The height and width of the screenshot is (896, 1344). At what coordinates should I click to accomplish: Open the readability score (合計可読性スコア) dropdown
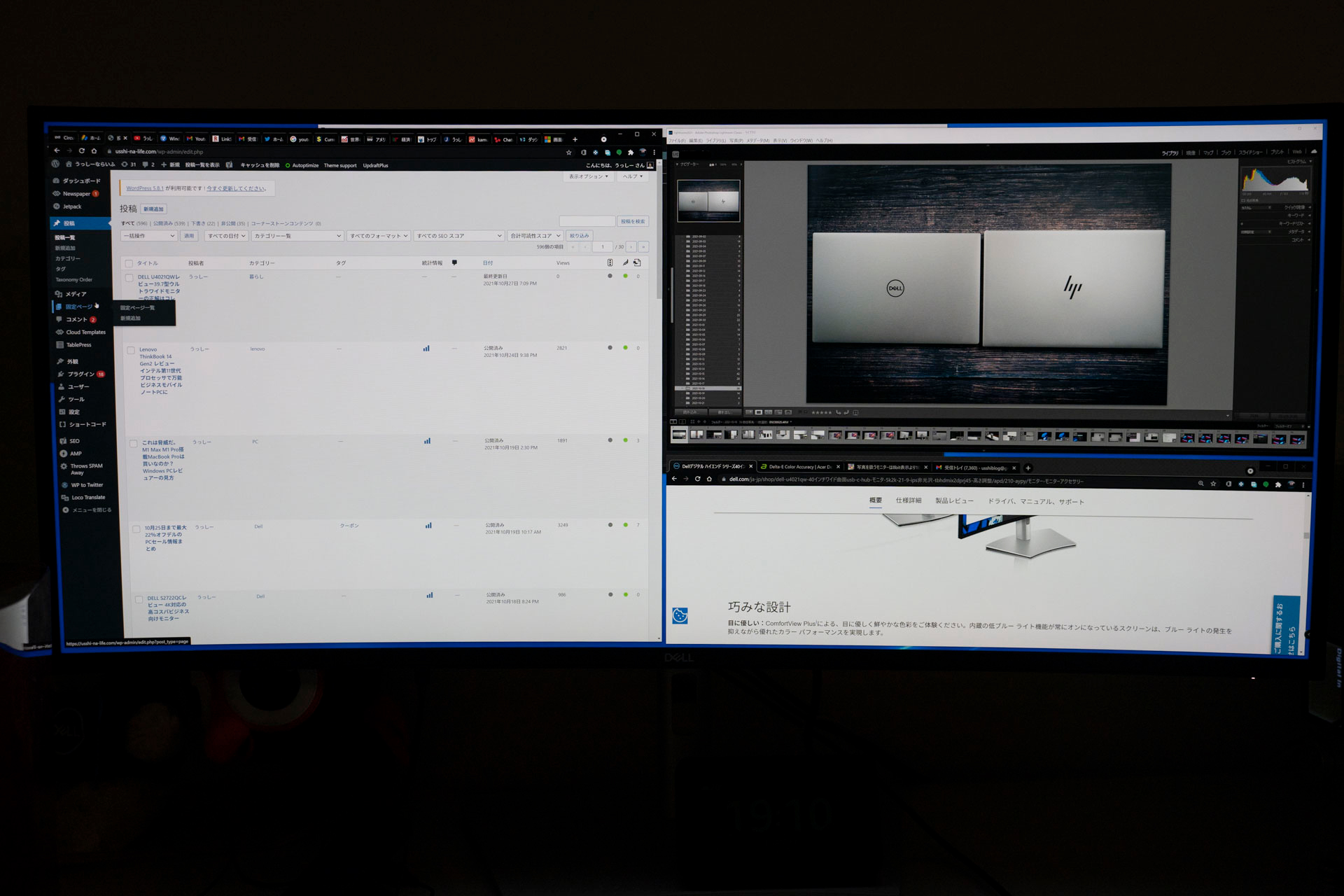tap(535, 236)
